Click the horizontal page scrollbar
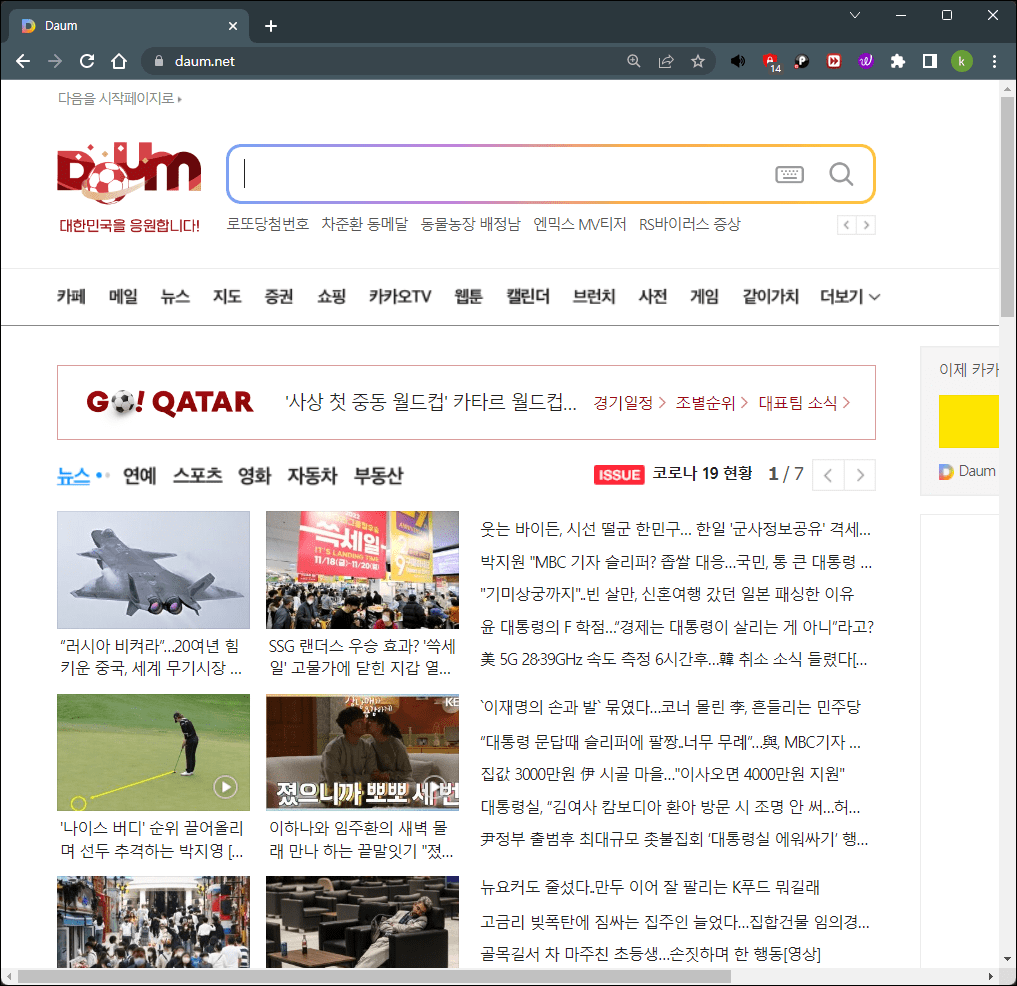Image resolution: width=1017 pixels, height=986 pixels. click(x=375, y=976)
